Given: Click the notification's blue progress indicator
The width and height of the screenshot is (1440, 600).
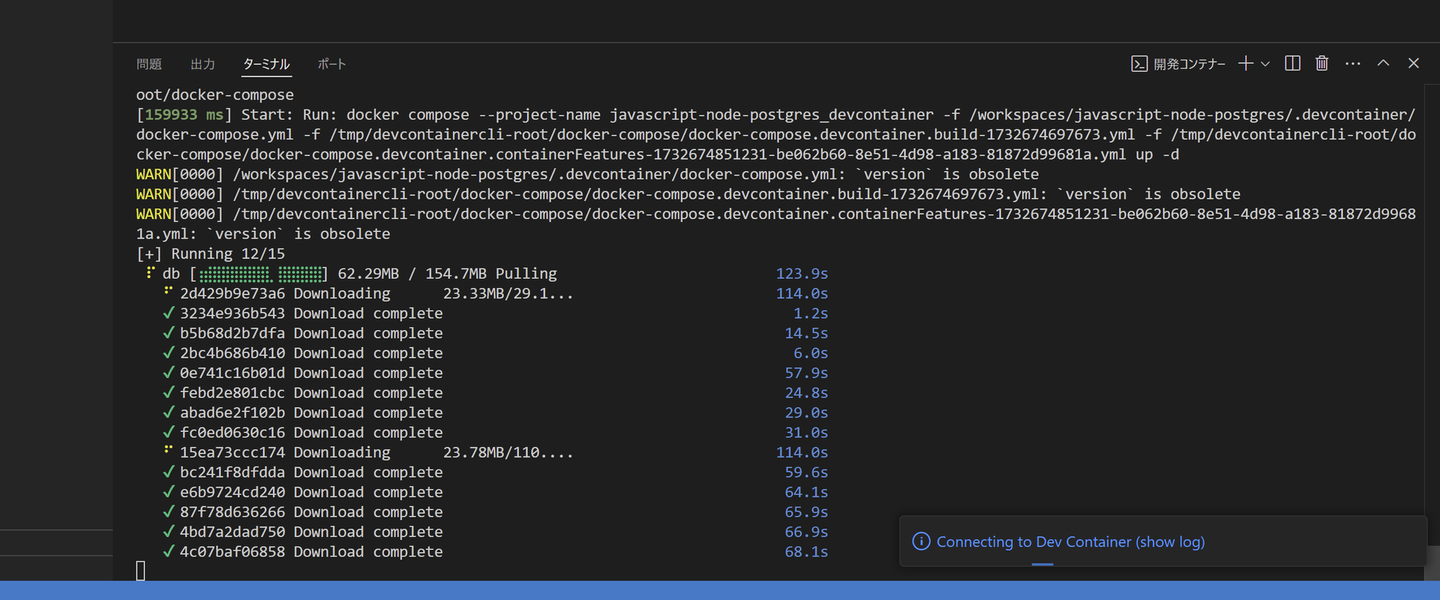Looking at the screenshot, I should pyautogui.click(x=1042, y=564).
